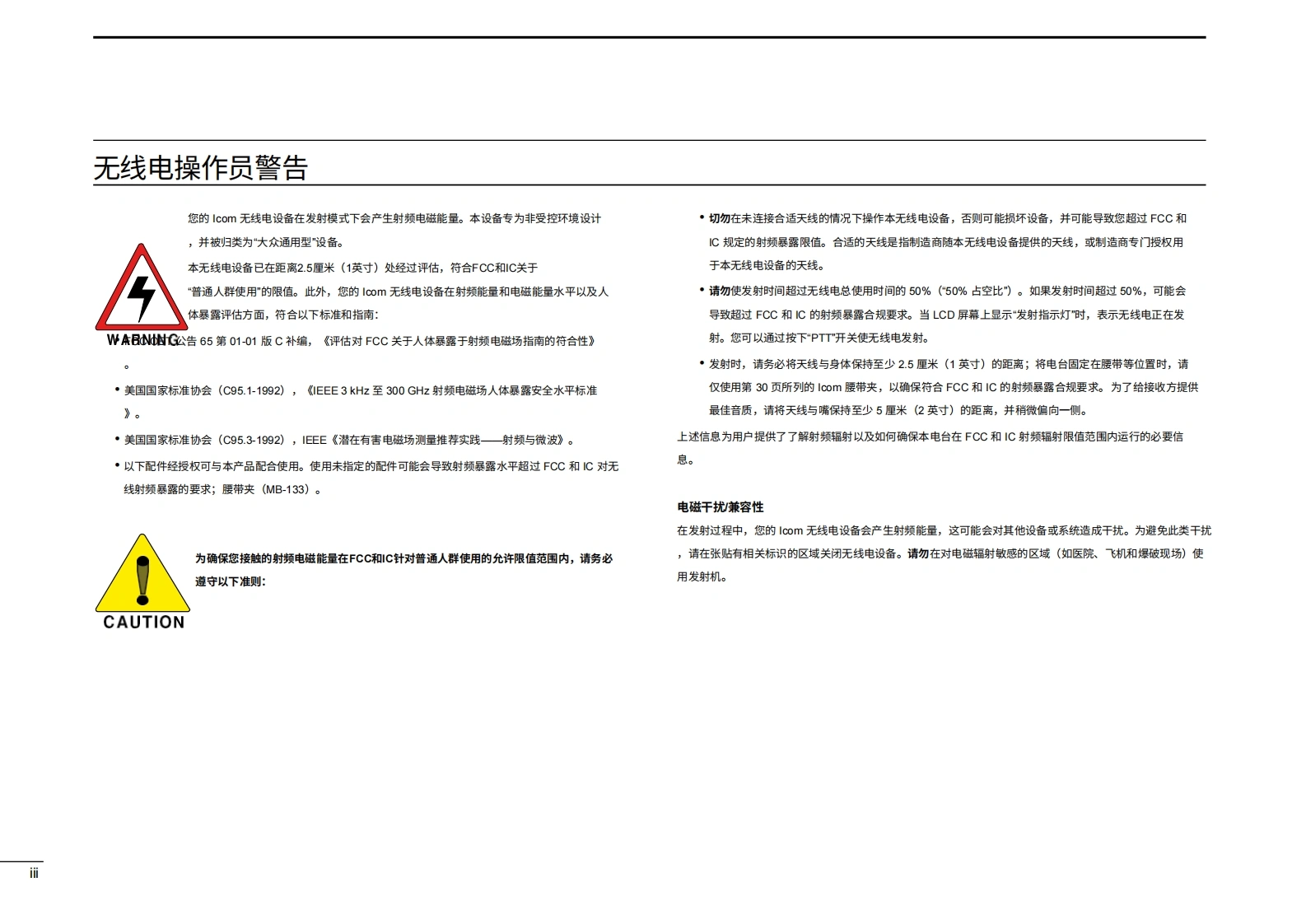1306x924 pixels.
Task: Click the paragraph beginning 上述信息为用户提供了
Action: point(929,437)
